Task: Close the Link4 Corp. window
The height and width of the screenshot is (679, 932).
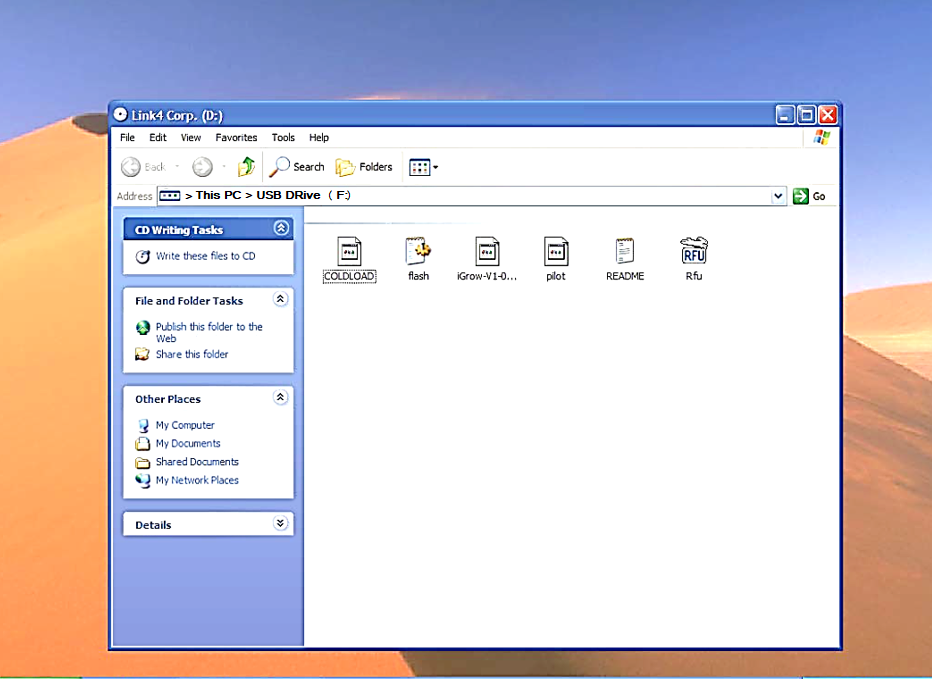Action: click(x=828, y=115)
